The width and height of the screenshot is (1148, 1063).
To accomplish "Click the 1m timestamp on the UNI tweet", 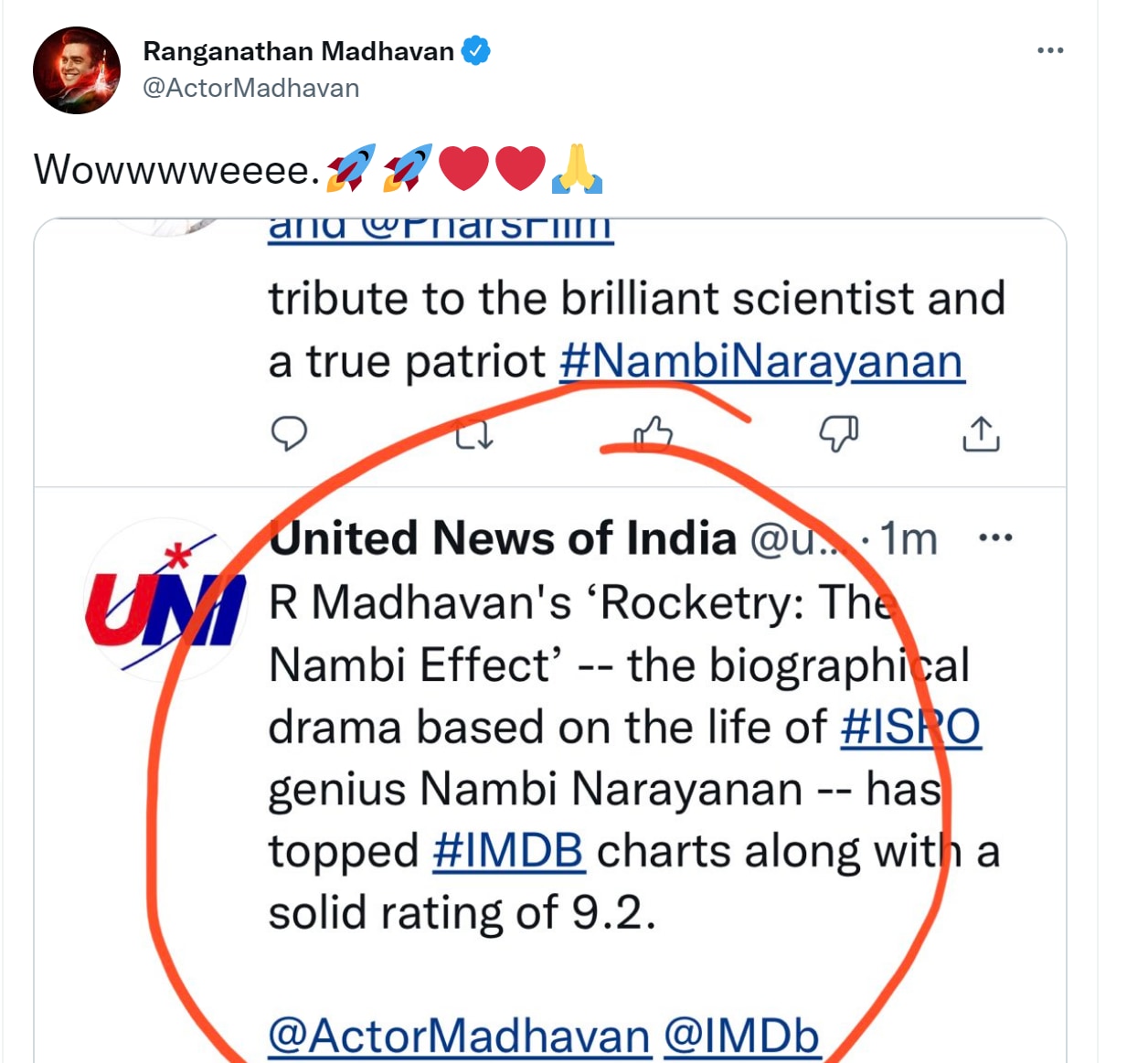I will pos(909,539).
